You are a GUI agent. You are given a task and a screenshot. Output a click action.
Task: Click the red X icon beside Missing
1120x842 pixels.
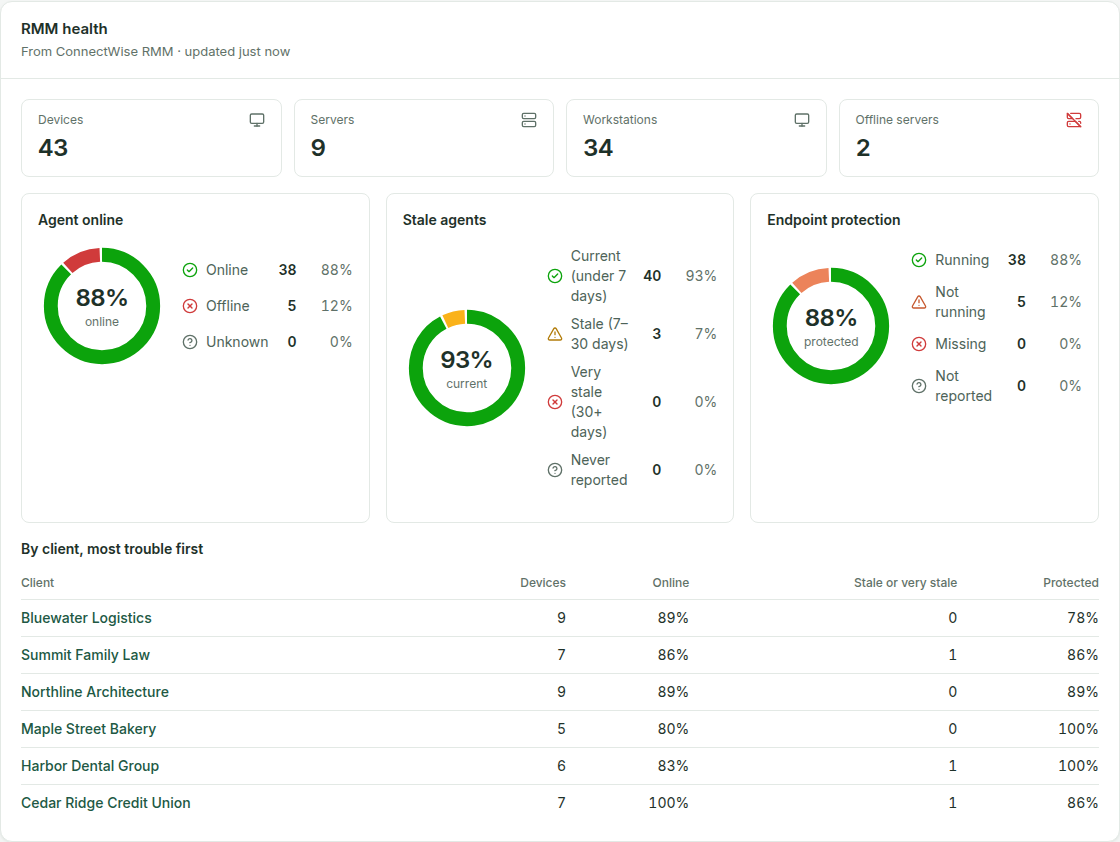tap(919, 344)
